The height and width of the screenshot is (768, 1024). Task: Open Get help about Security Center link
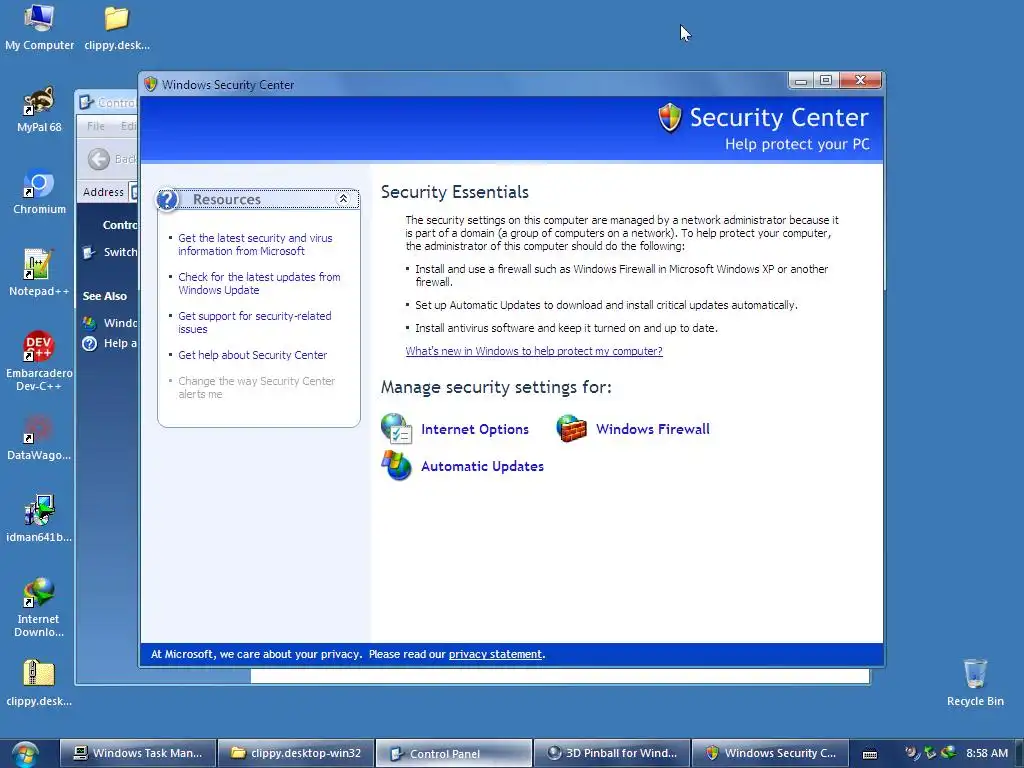(253, 355)
